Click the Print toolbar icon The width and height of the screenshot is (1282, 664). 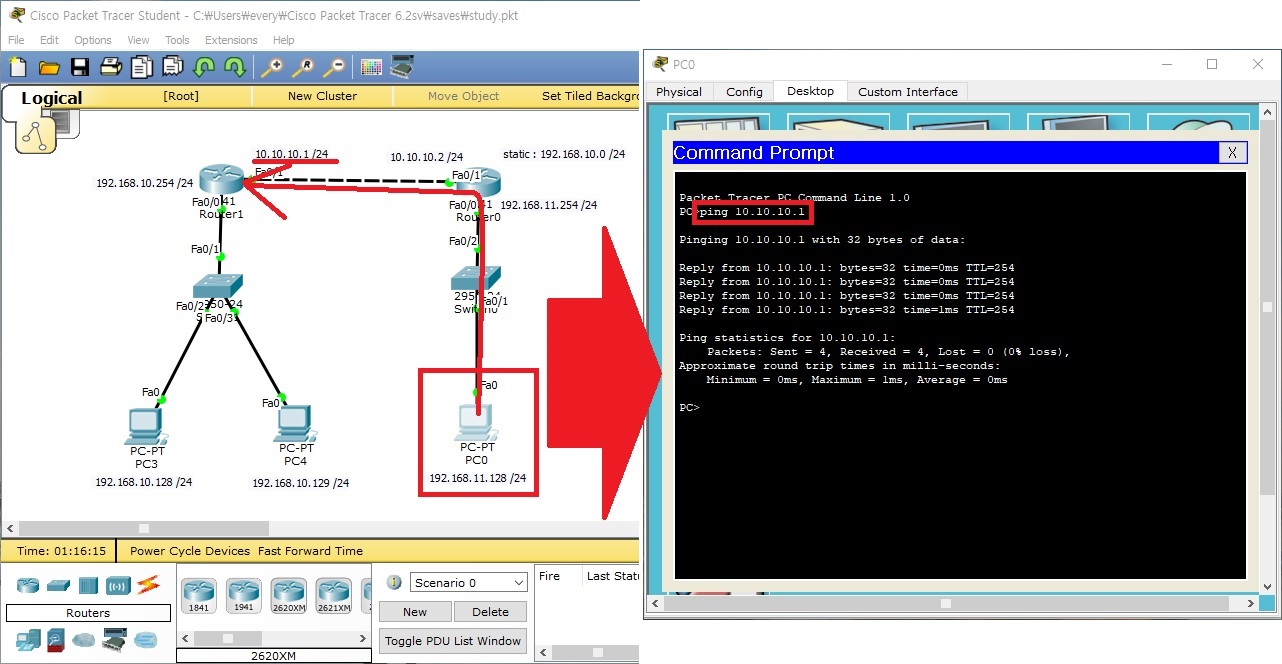click(111, 67)
